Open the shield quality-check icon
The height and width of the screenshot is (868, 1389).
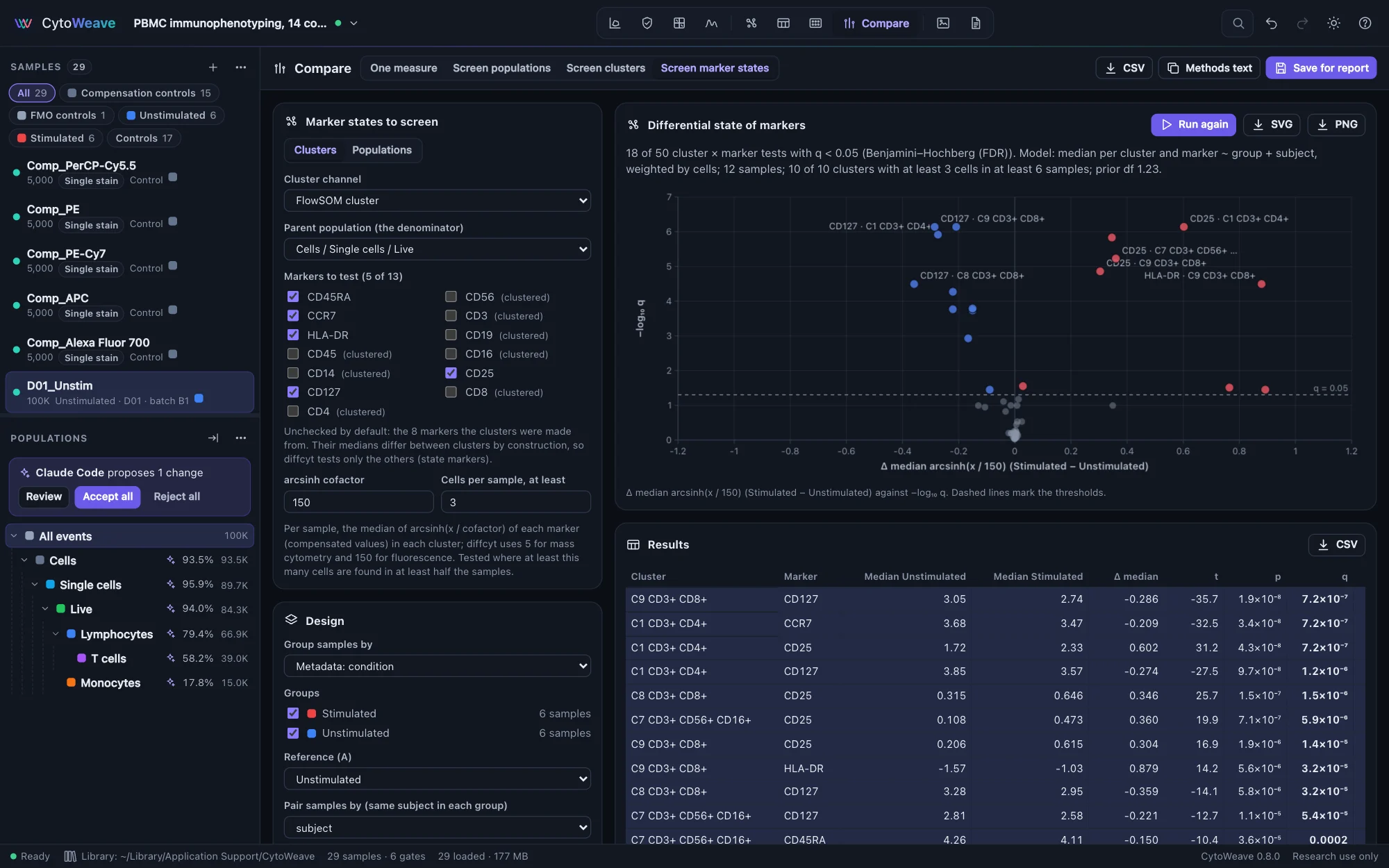coord(647,23)
